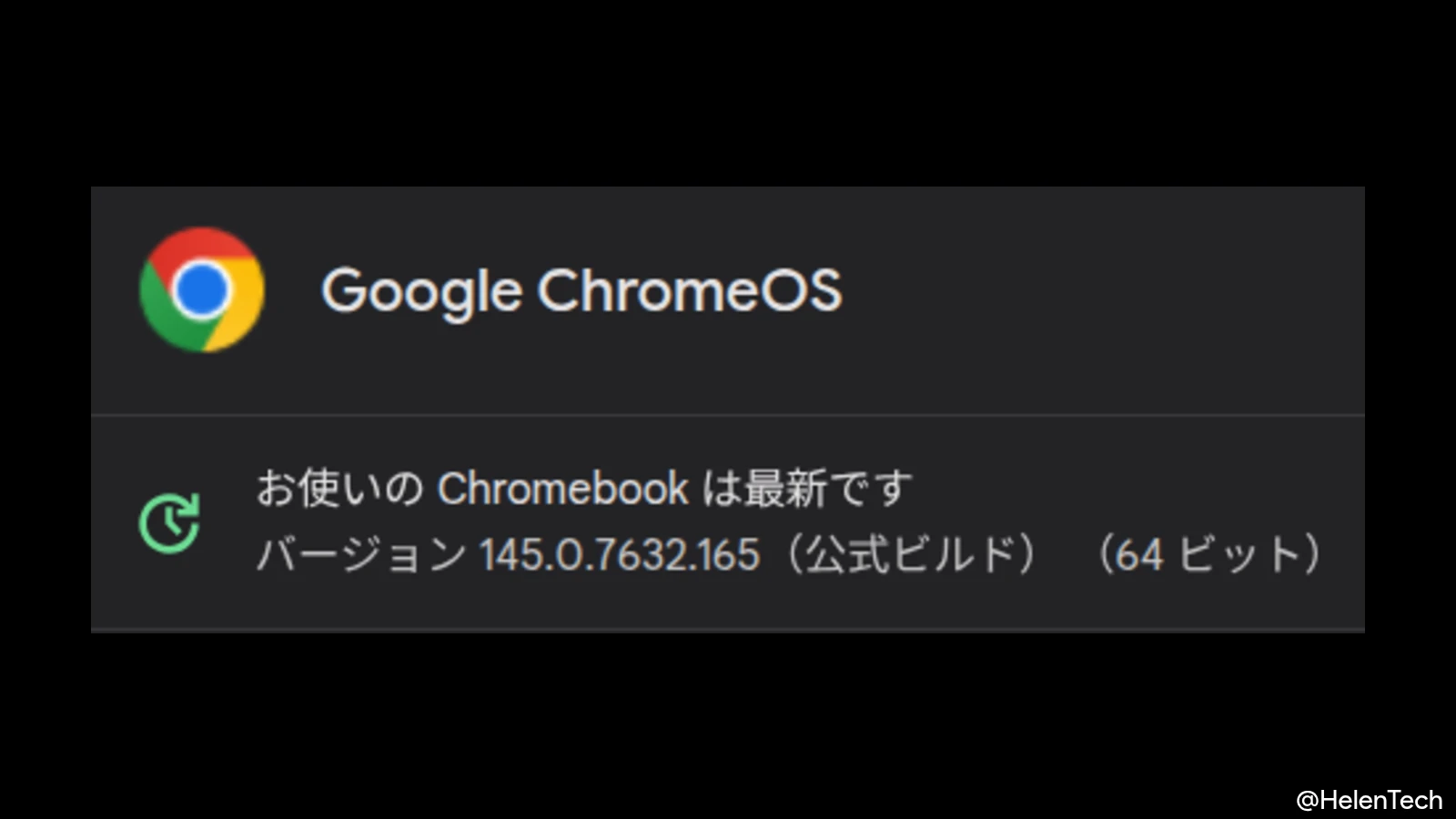Viewport: 1456px width, 819px height.
Task: Select the Google ChromeOS heading
Action: (582, 289)
